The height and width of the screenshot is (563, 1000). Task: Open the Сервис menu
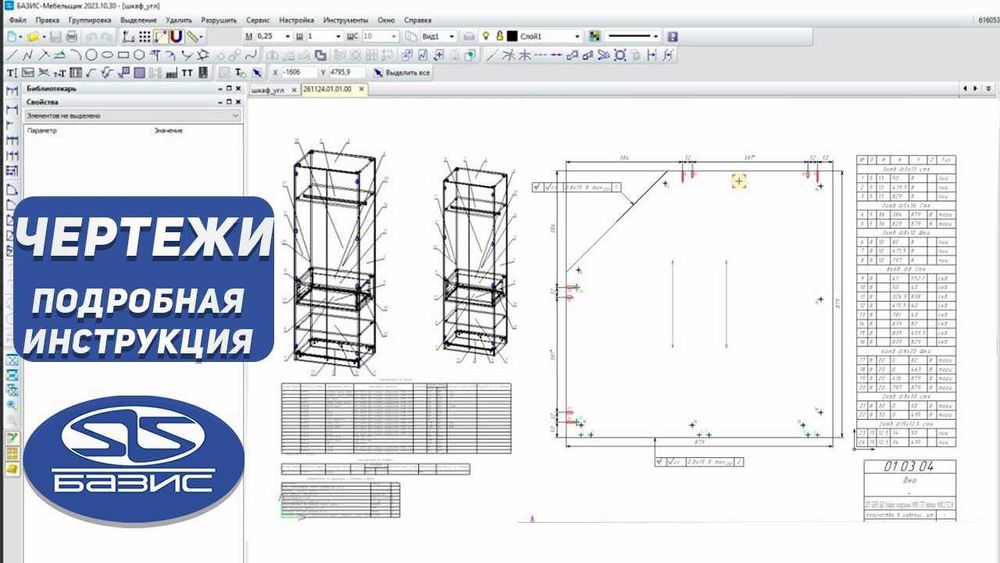258,20
